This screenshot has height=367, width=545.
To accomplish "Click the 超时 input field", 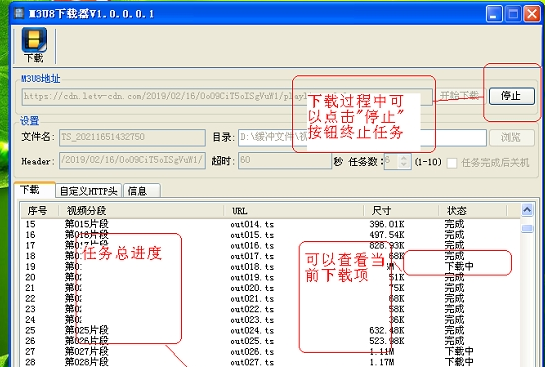I will [x=285, y=161].
